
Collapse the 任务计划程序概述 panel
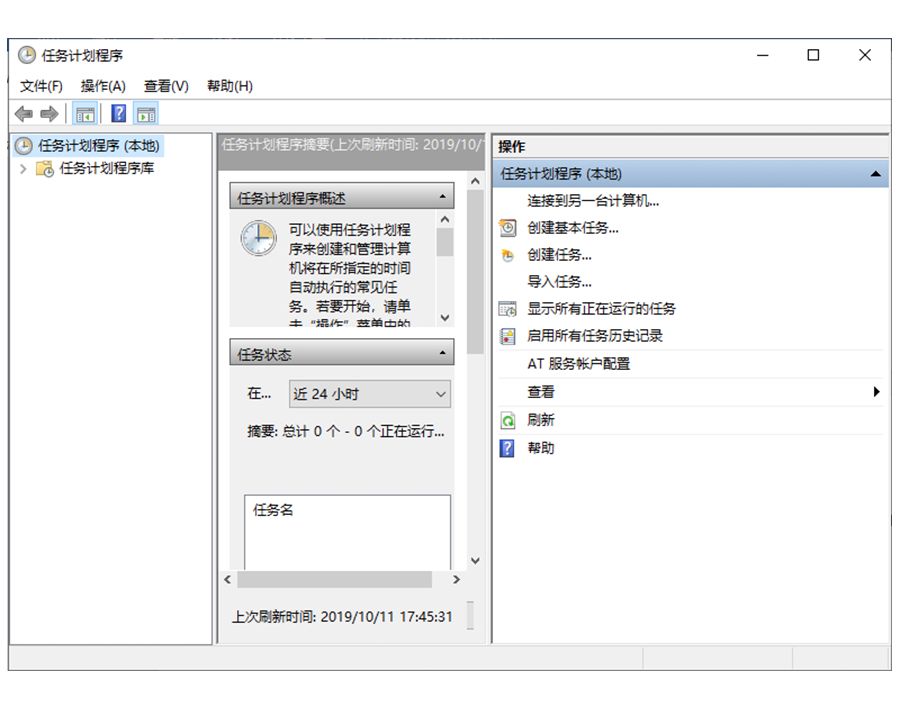click(442, 195)
